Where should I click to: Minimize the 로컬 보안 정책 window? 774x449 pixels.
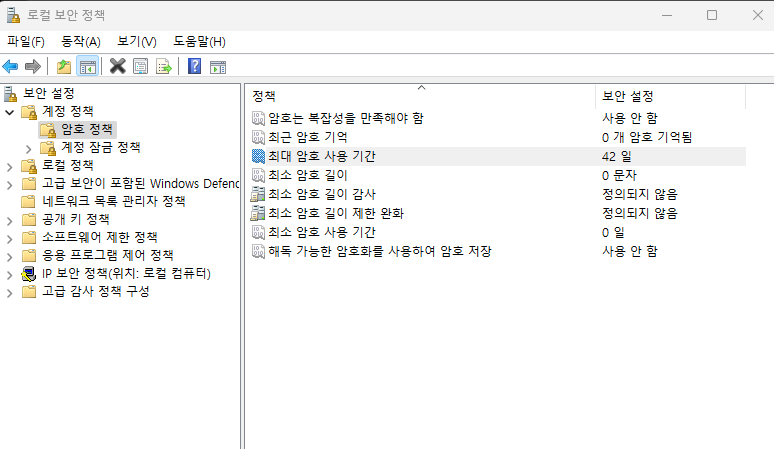click(x=667, y=15)
